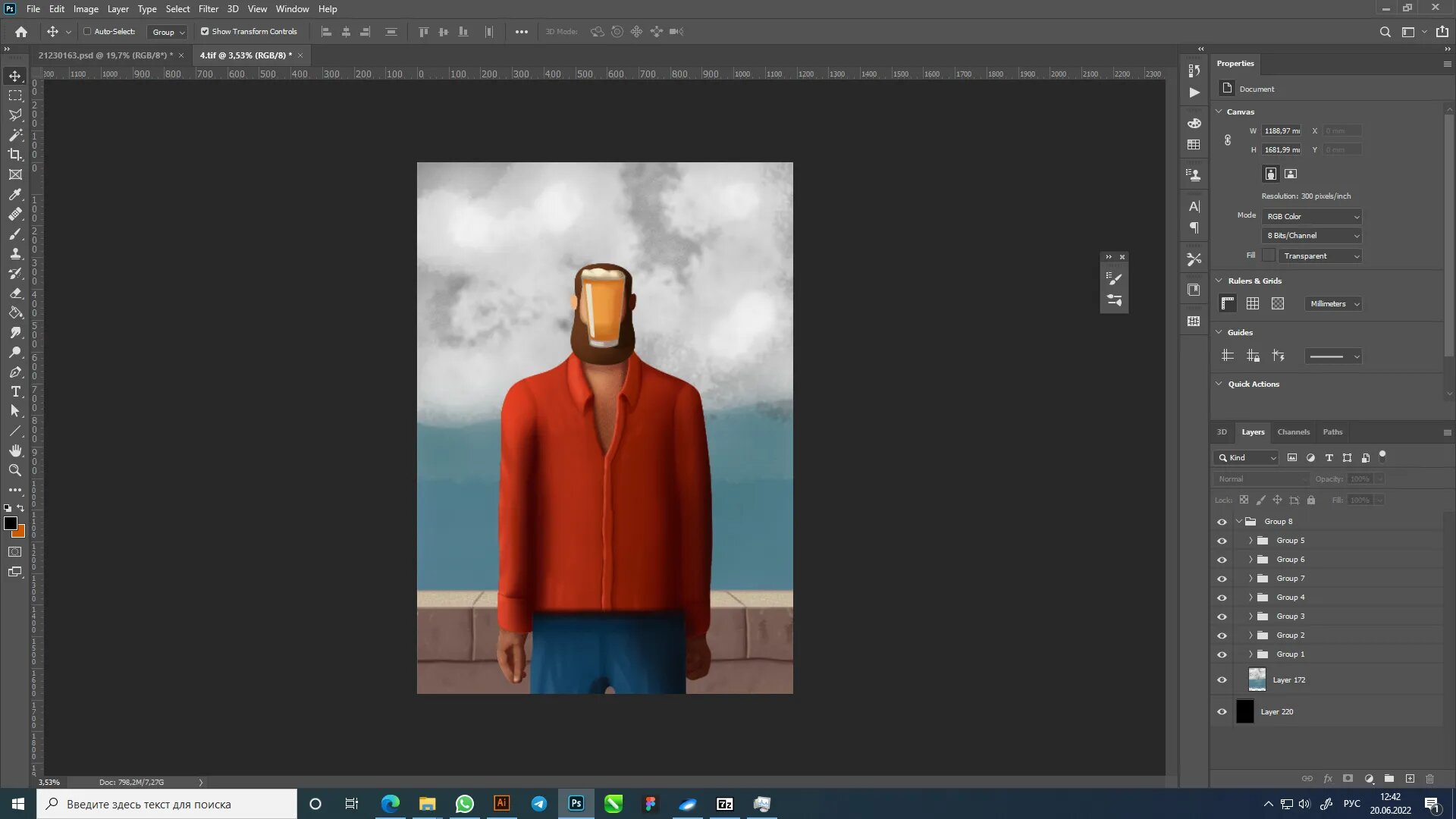Image resolution: width=1456 pixels, height=819 pixels.
Task: Click Layer 172 thumbnail
Action: [1257, 679]
